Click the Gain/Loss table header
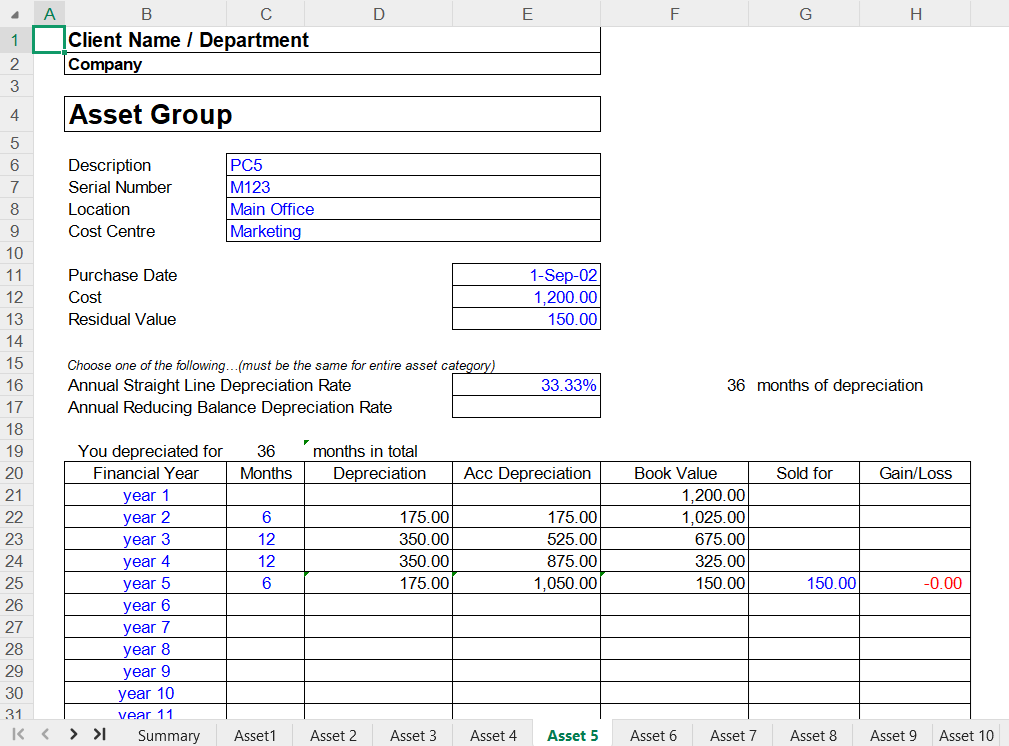The image size is (1009, 746). click(x=915, y=473)
